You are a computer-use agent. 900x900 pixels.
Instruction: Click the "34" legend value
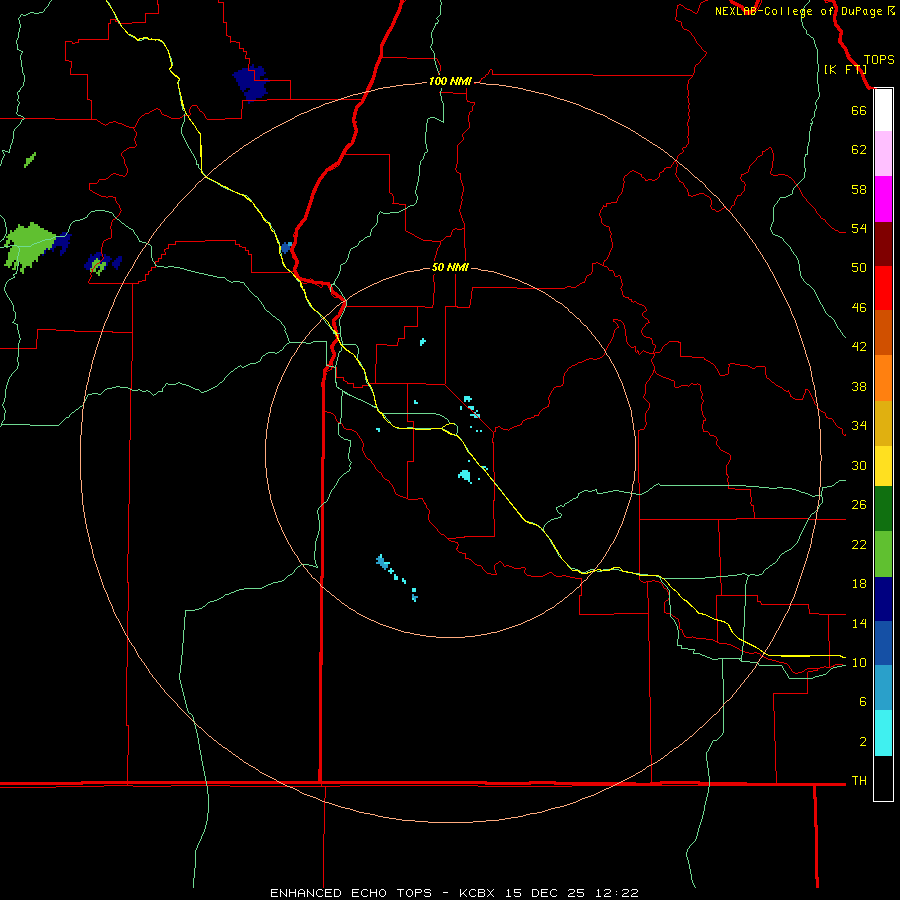point(859,426)
